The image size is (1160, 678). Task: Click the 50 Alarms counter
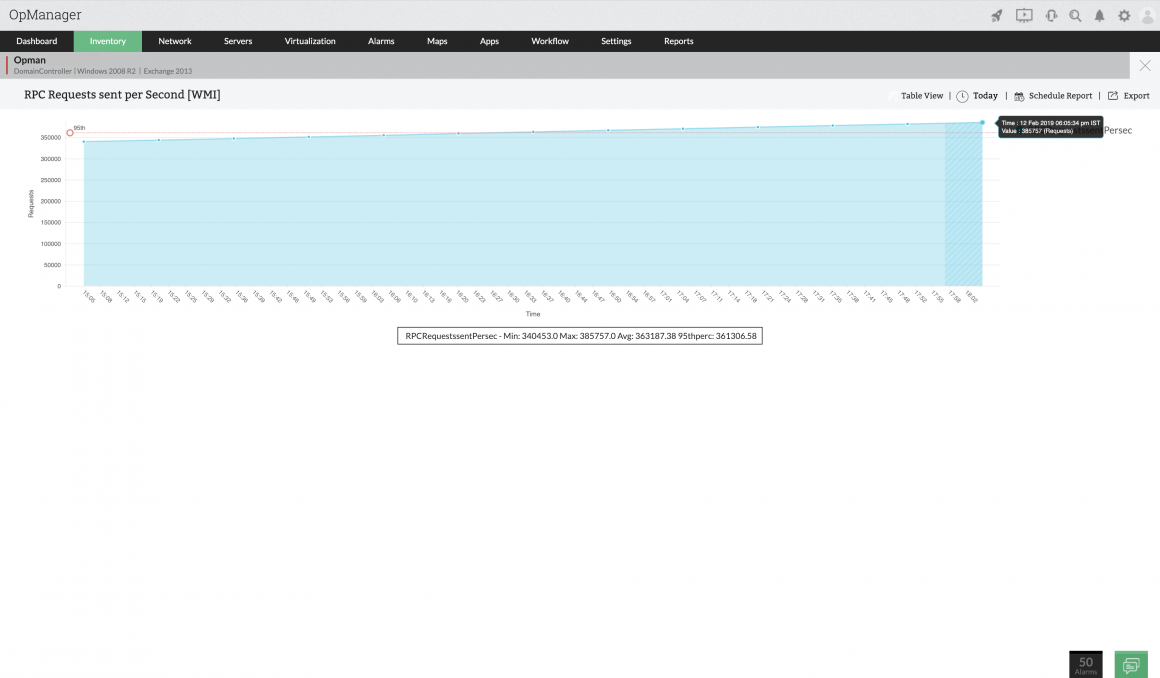pos(1085,664)
